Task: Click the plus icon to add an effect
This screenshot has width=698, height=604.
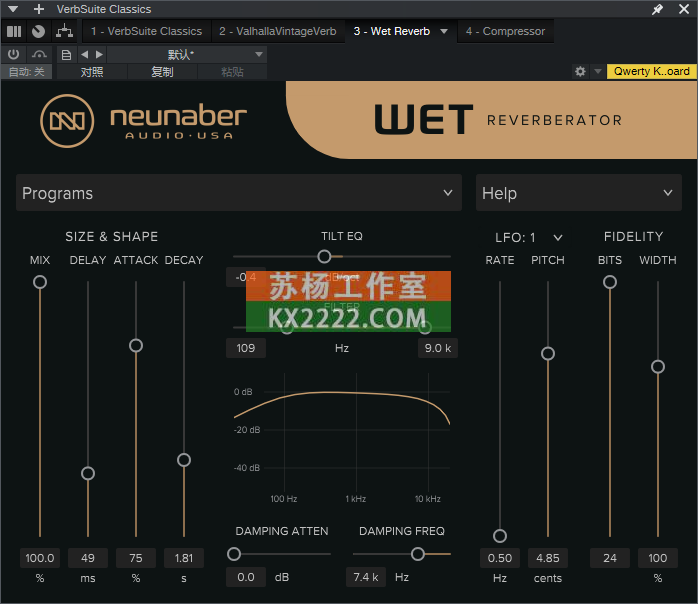Action: click(x=39, y=9)
